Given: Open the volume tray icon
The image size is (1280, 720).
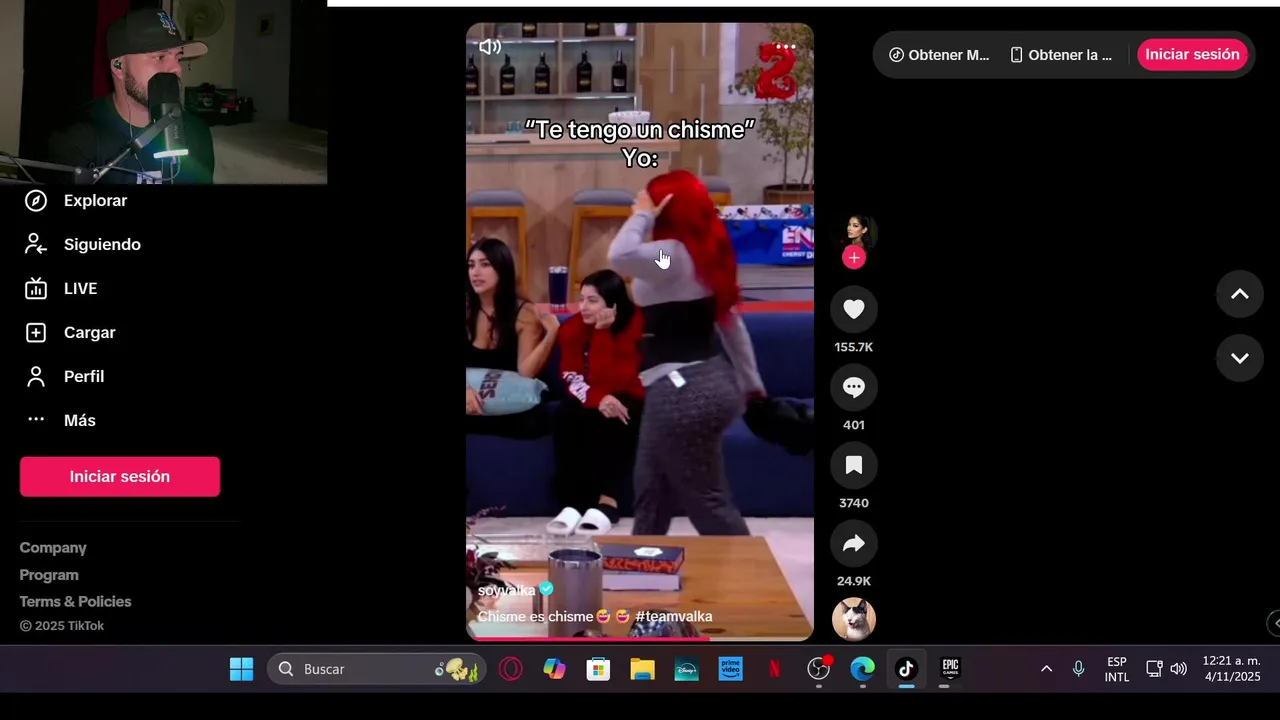Looking at the screenshot, I should 1178,669.
